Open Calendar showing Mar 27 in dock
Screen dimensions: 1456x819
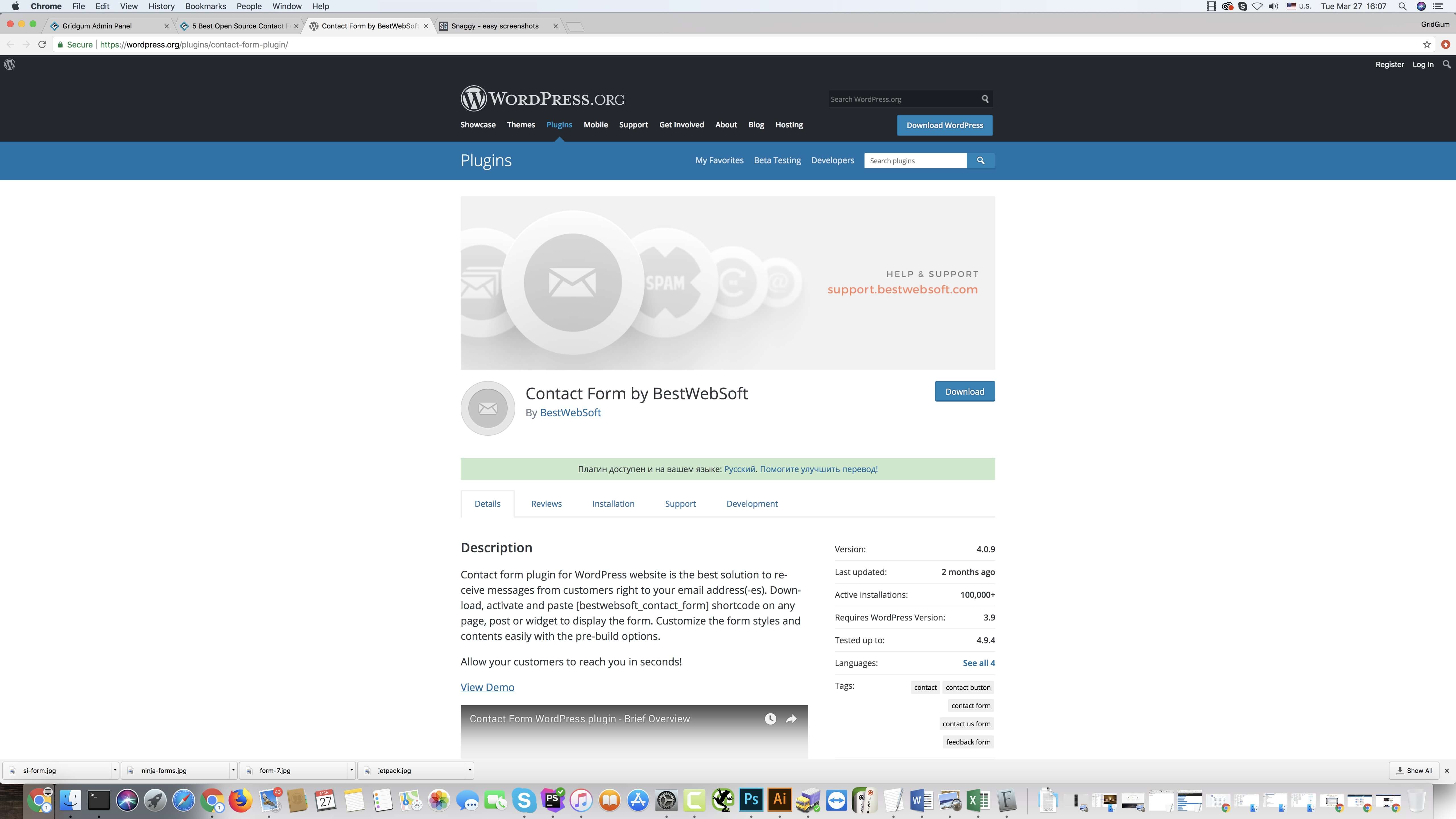pyautogui.click(x=326, y=800)
